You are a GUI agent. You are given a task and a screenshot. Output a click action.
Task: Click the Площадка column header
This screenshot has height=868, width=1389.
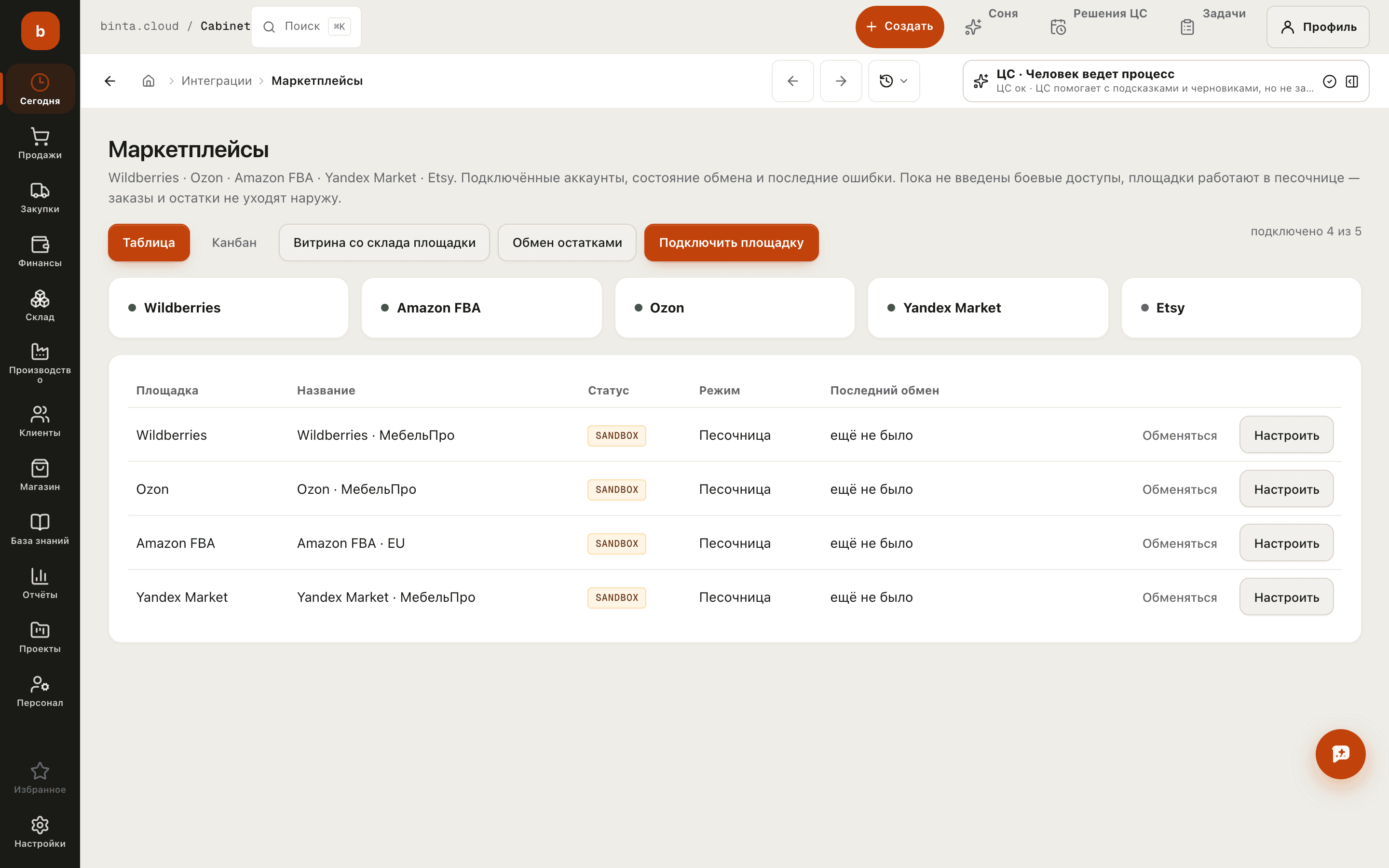click(167, 391)
